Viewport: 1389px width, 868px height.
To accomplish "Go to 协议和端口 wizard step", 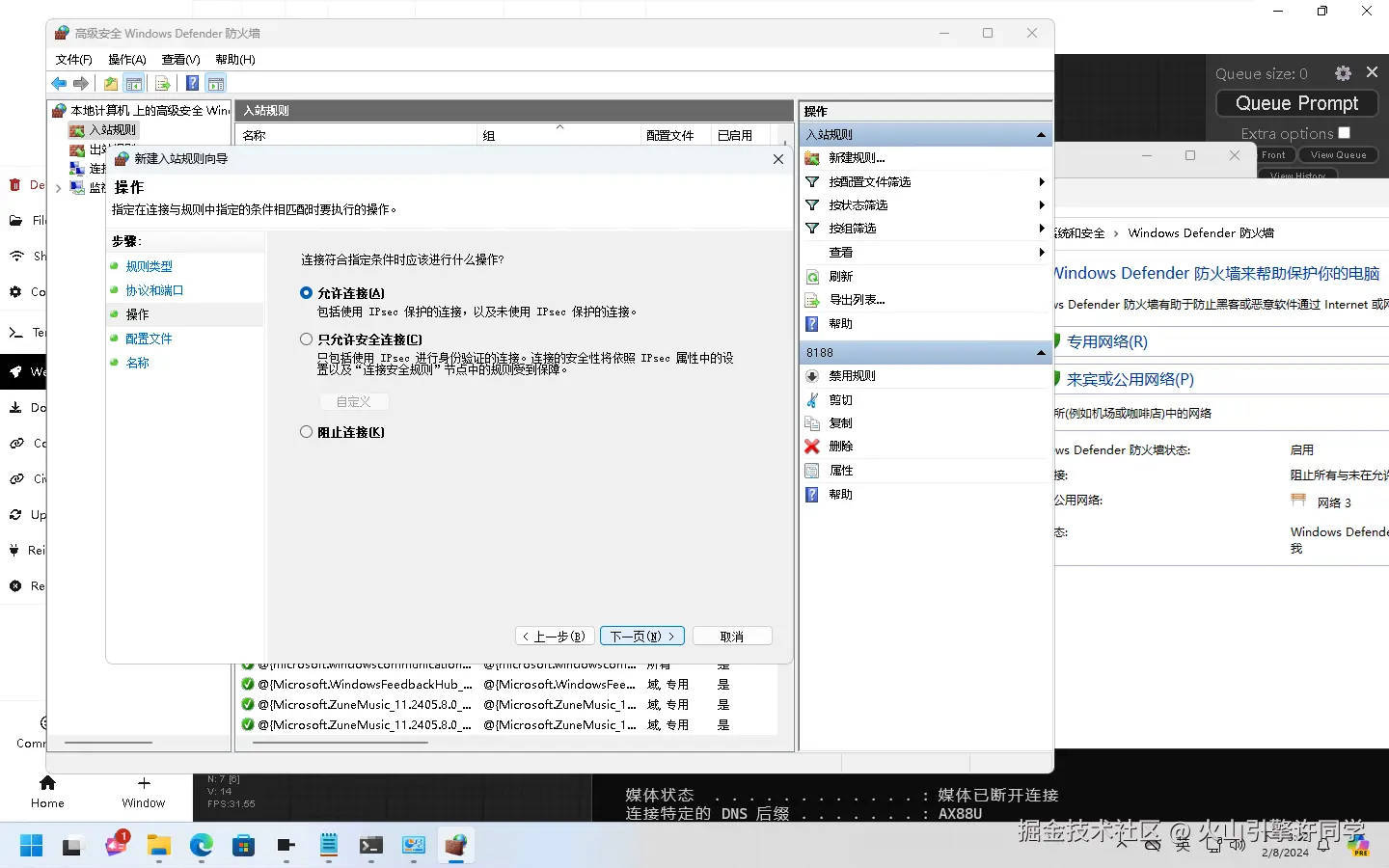I will [x=154, y=290].
